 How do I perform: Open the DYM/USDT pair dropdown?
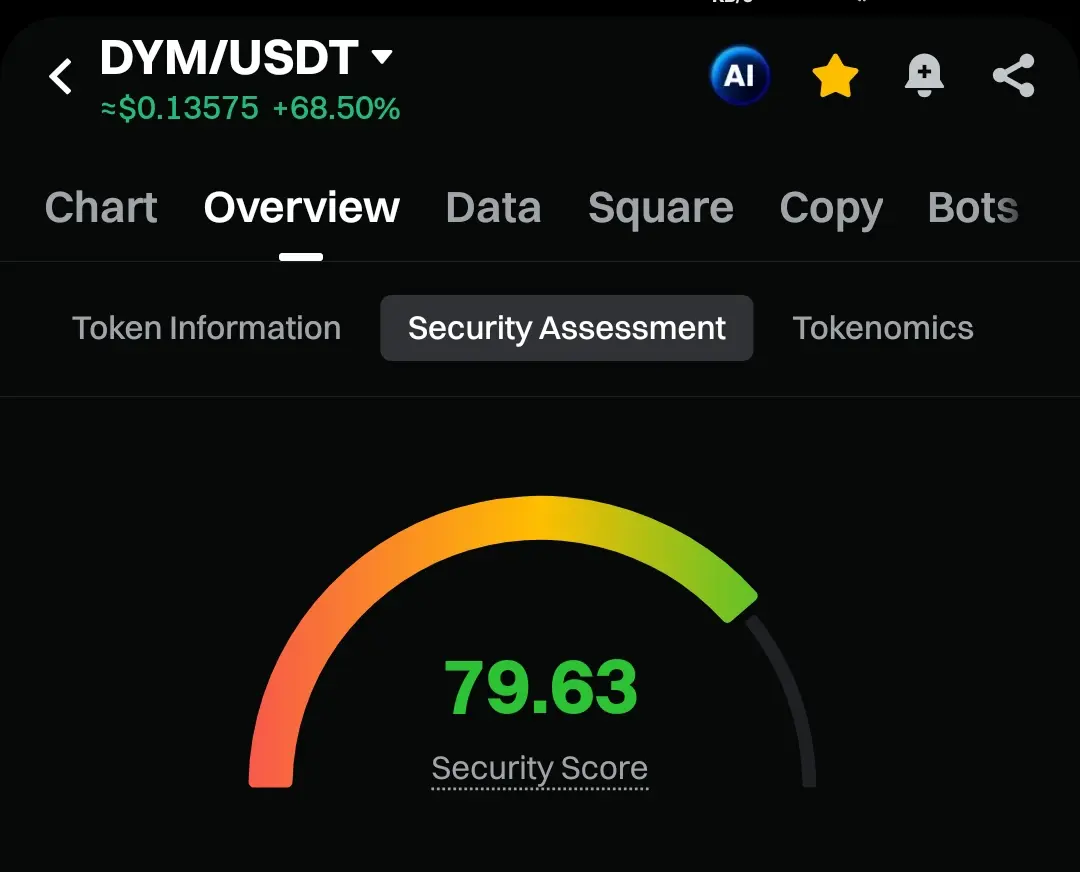point(382,56)
